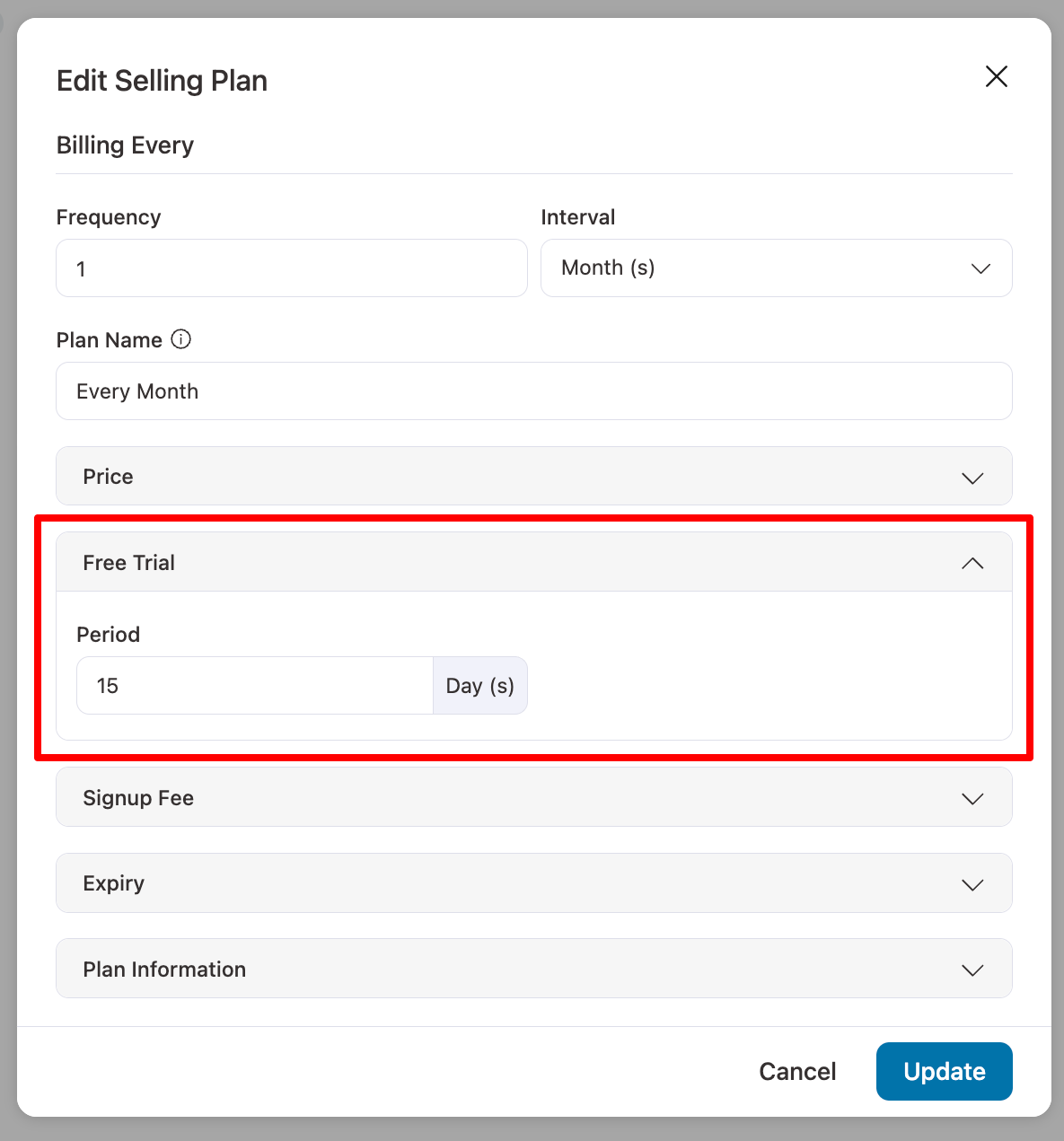Viewport: 1064px width, 1141px height.
Task: Click the Interval dropdown chevron arrow
Action: click(x=980, y=268)
